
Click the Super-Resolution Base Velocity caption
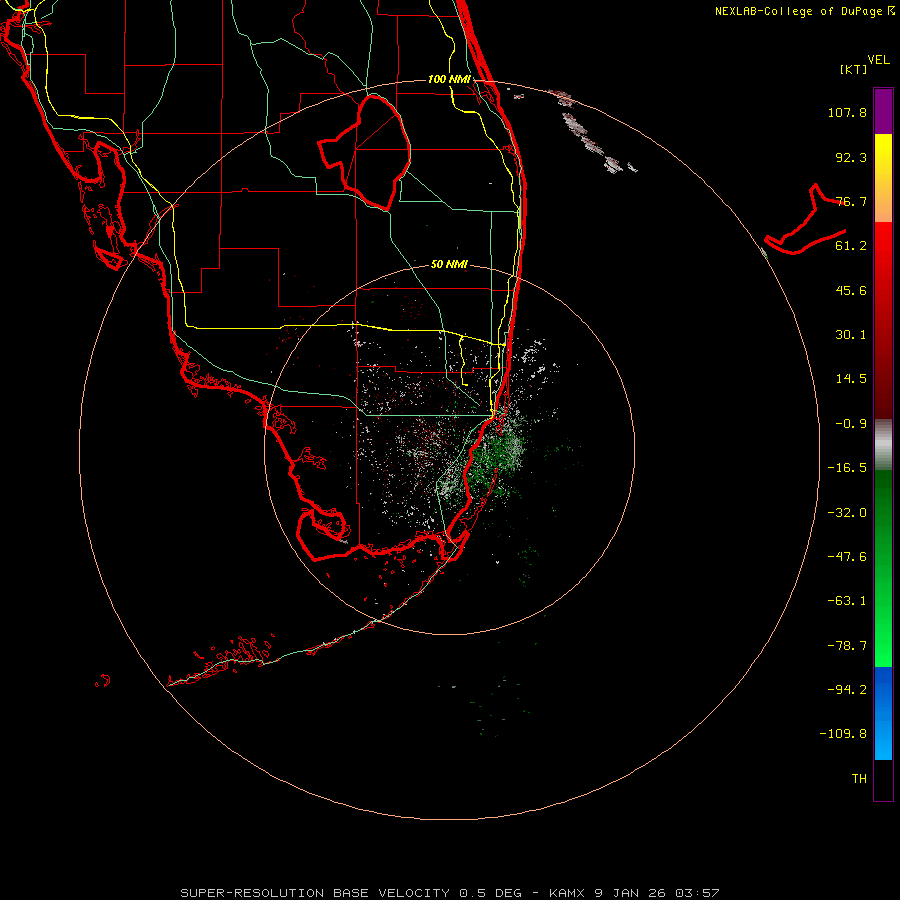(450, 893)
